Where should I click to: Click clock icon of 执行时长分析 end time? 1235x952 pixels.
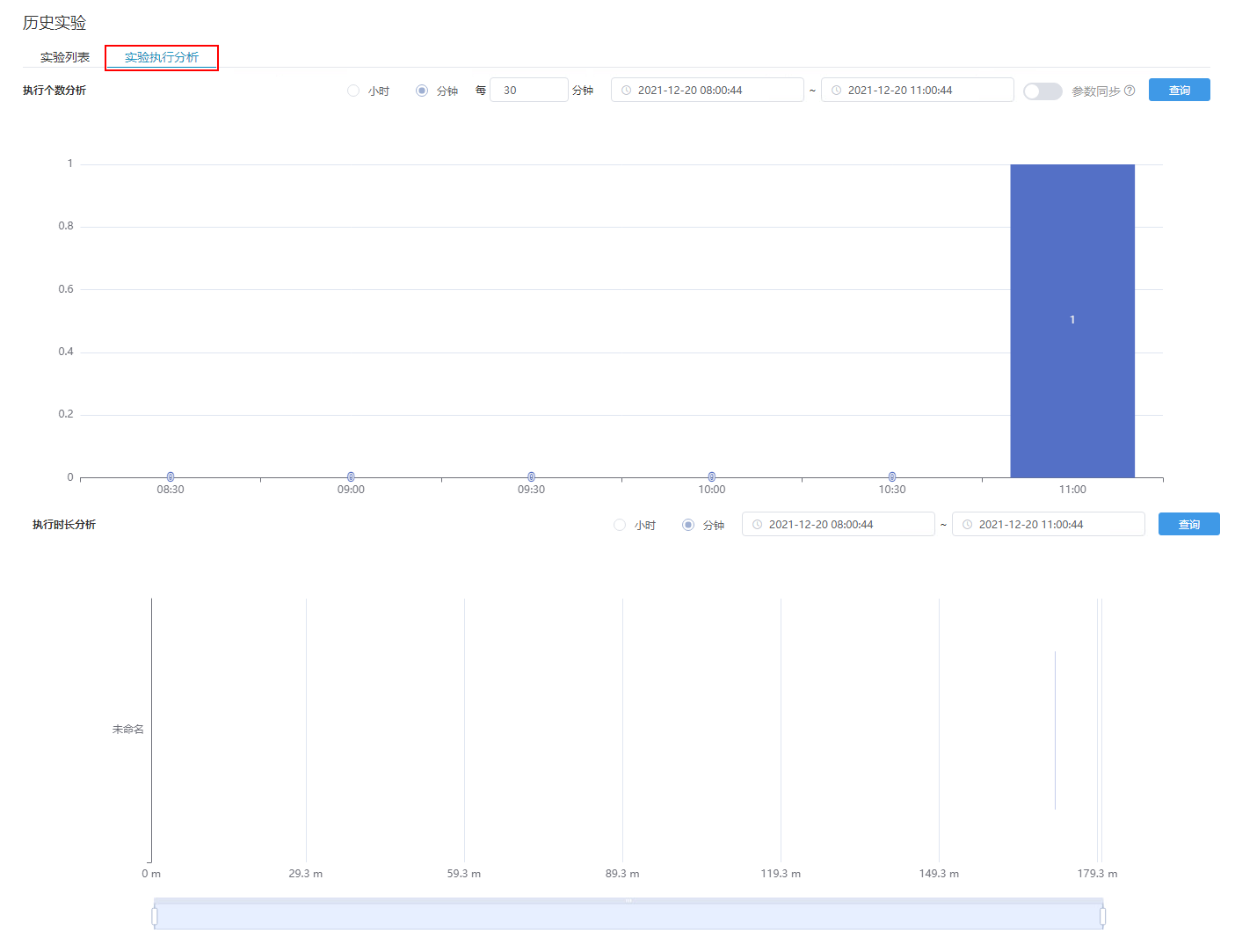pyautogui.click(x=968, y=524)
